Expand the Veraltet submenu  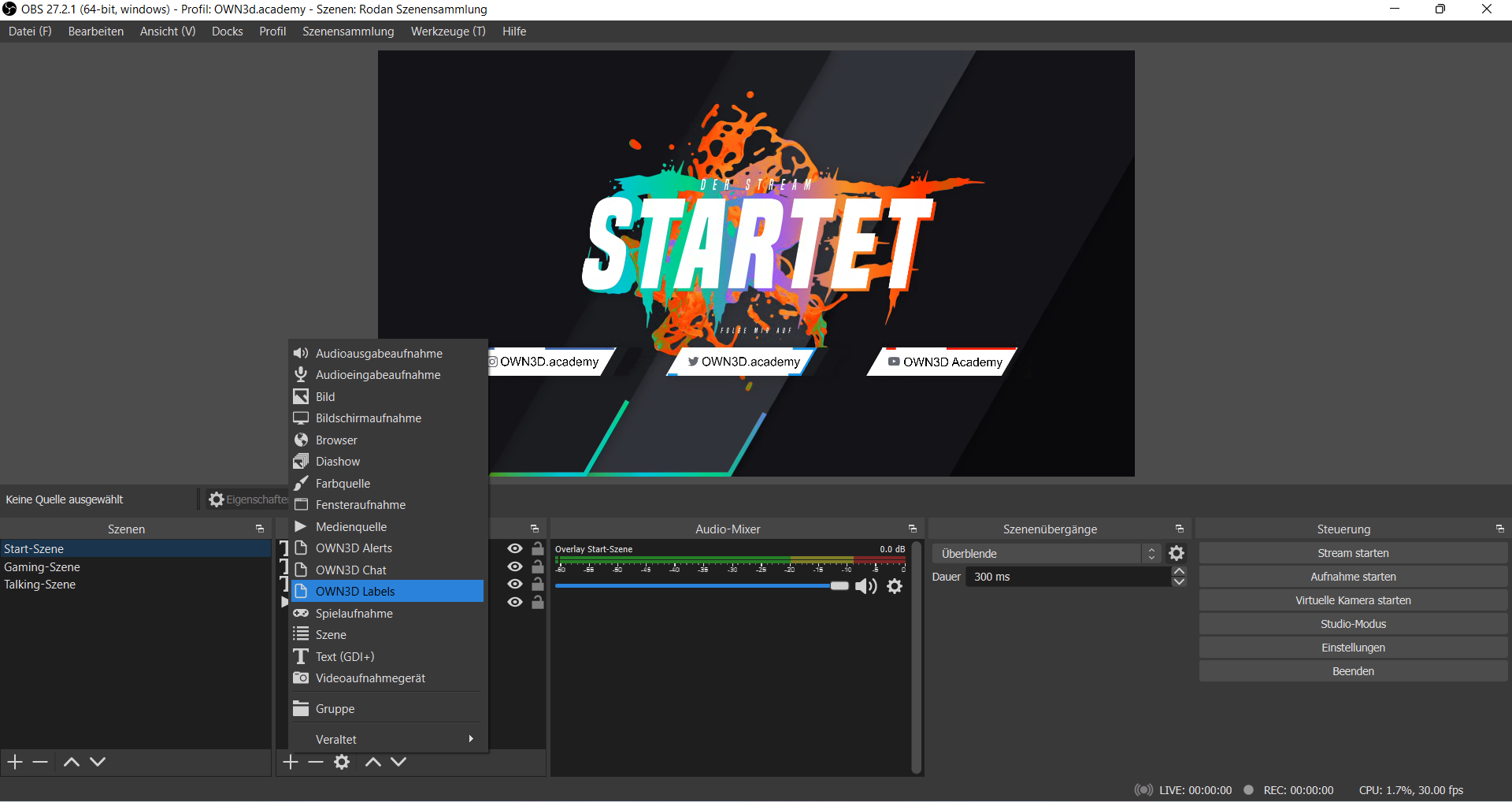[x=387, y=739]
